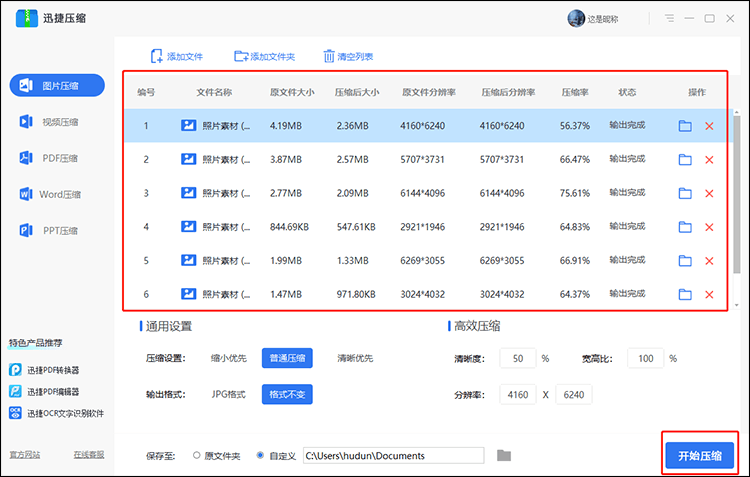The width and height of the screenshot is (750, 477).
Task: Click the Add Folder icon
Action: tap(241, 57)
